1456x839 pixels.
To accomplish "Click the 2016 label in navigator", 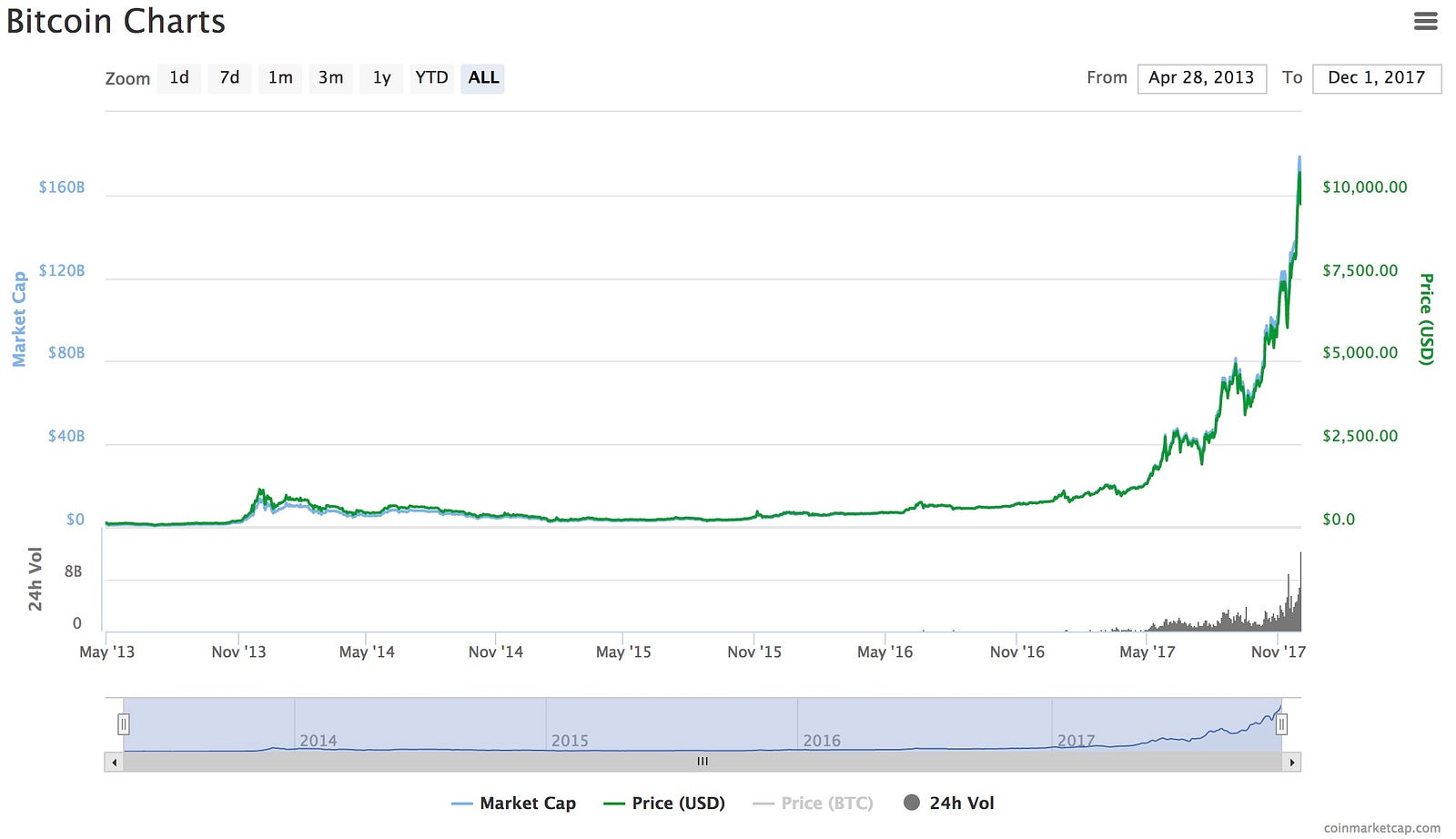I will pyautogui.click(x=822, y=741).
